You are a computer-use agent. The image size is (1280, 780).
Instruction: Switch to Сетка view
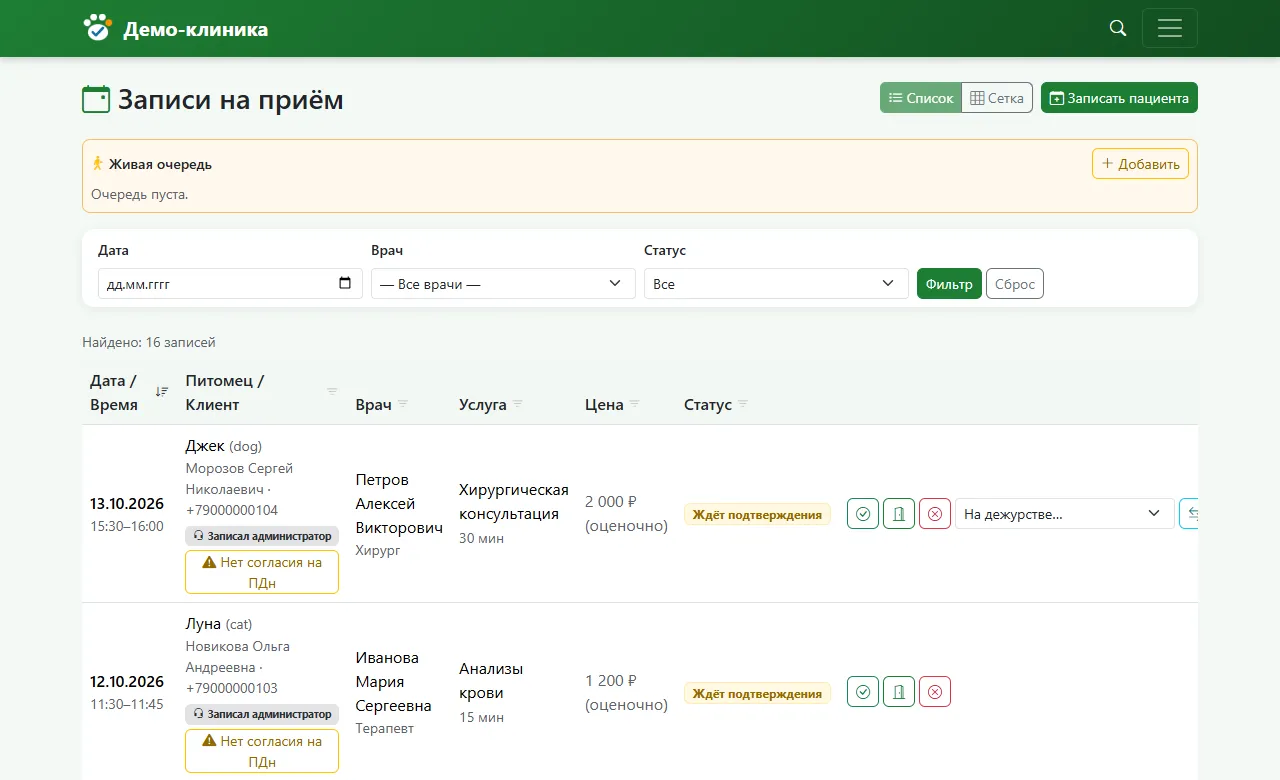point(997,98)
